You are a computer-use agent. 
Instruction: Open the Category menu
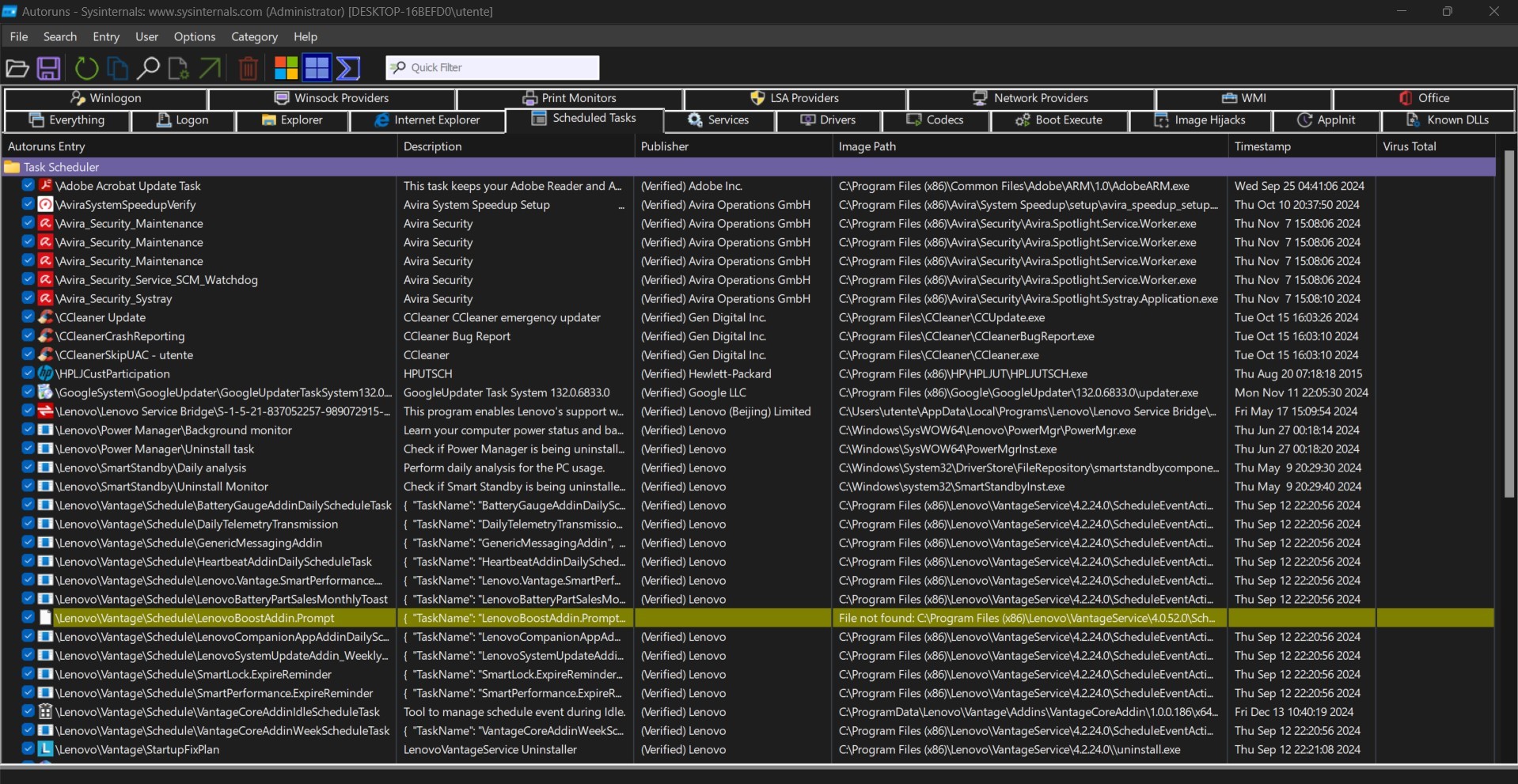pos(254,36)
